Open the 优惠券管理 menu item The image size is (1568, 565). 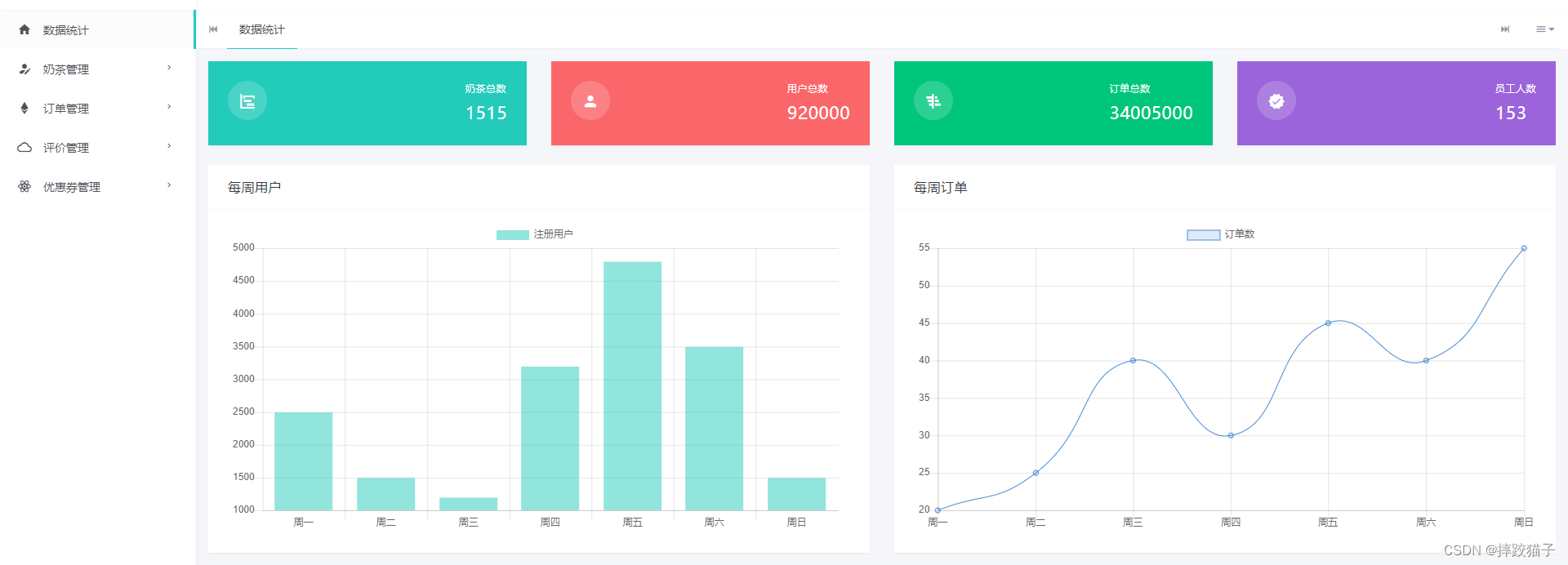97,186
